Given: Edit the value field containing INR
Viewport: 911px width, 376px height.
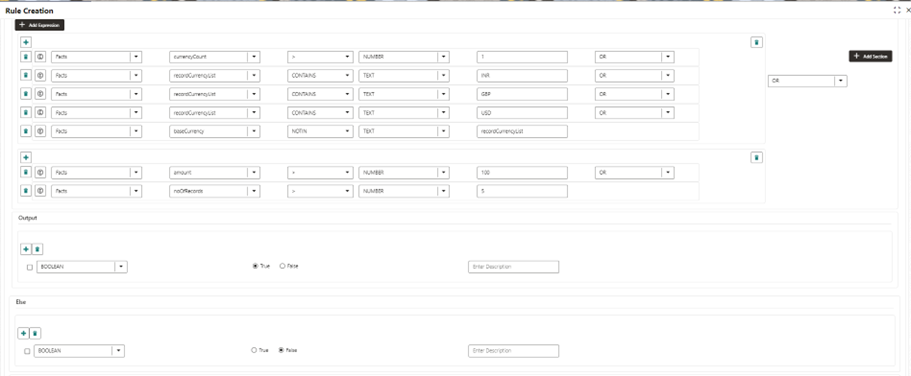Looking at the screenshot, I should pos(522,76).
